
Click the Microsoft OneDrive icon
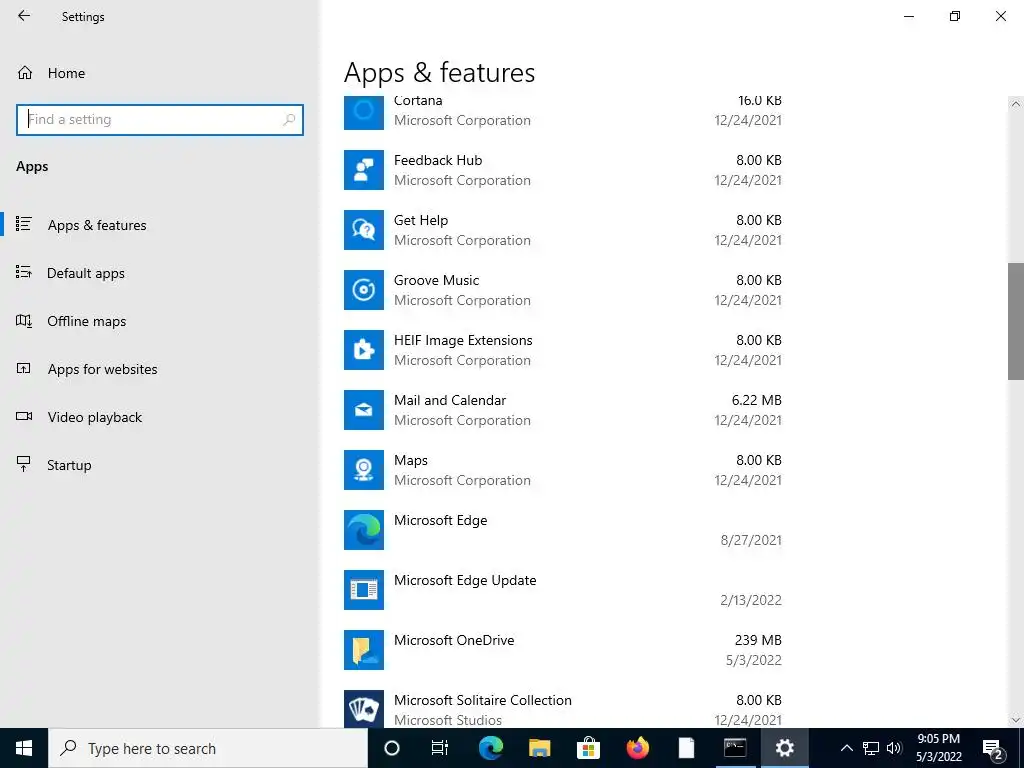coord(364,650)
